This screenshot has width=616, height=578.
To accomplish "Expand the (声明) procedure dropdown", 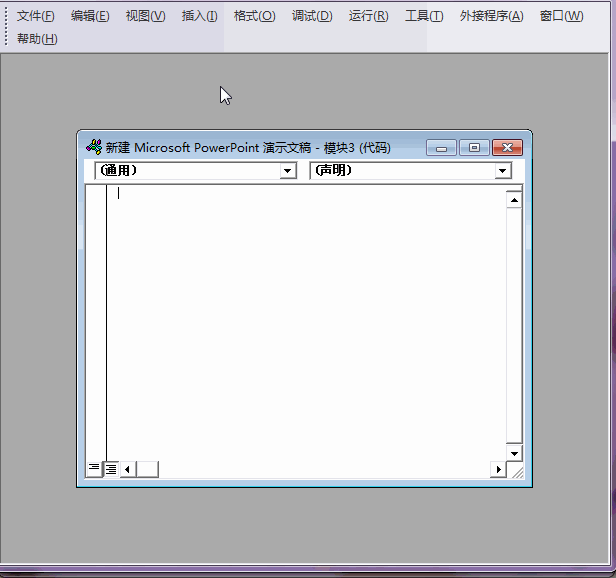I will click(502, 171).
